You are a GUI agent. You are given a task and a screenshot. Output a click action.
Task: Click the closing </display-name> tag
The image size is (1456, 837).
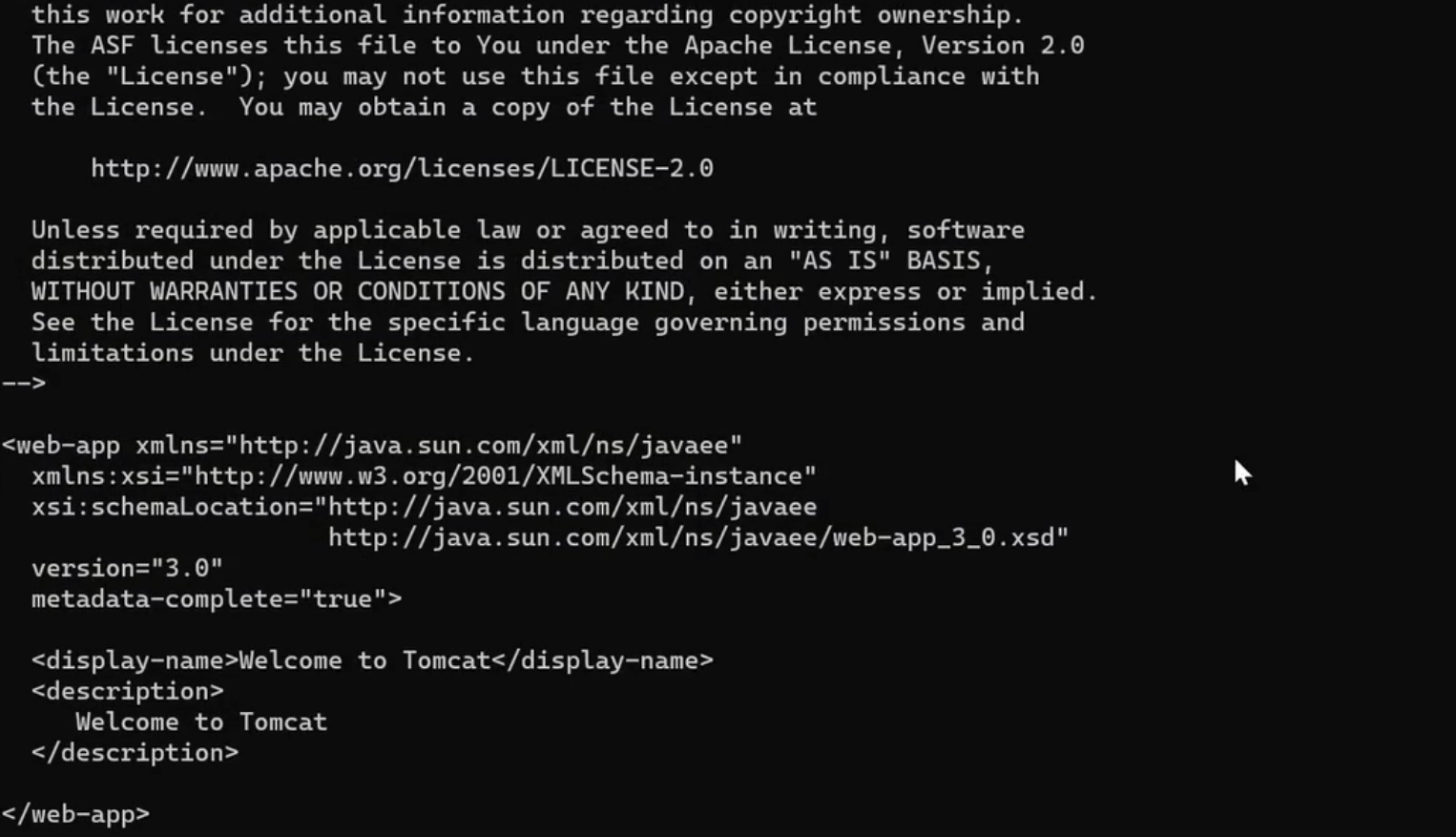pyautogui.click(x=602, y=661)
